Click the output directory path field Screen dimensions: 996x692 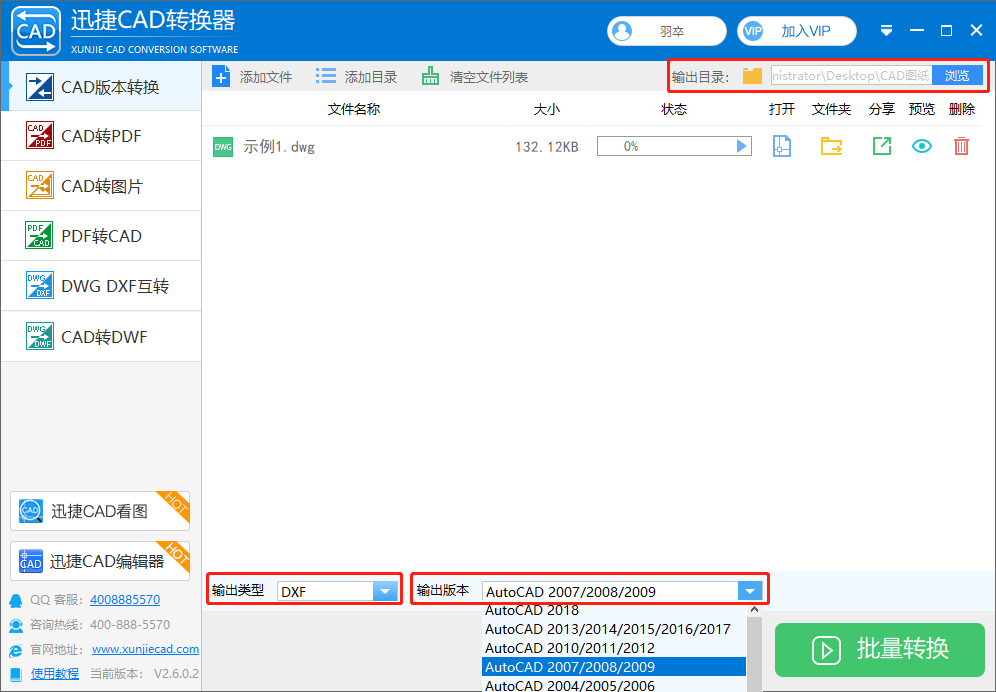[851, 76]
